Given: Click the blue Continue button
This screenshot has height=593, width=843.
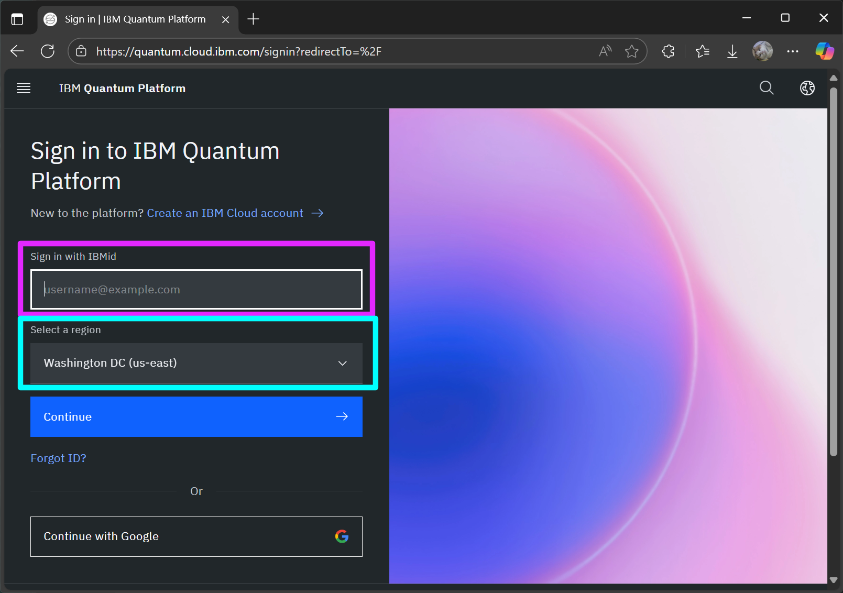Looking at the screenshot, I should tap(196, 417).
